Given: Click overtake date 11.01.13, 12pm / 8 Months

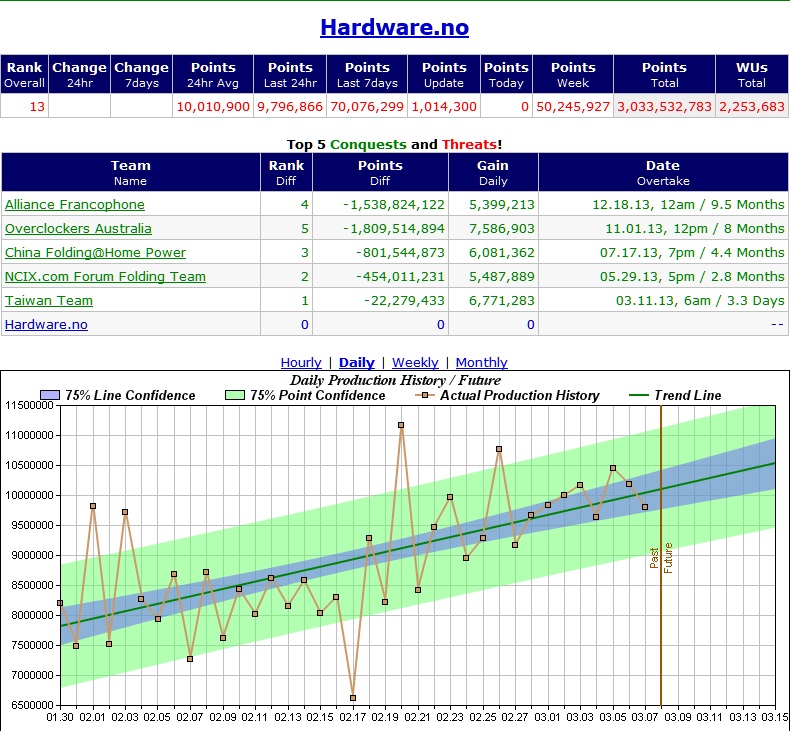Looking at the screenshot, I should pyautogui.click(x=695, y=228).
